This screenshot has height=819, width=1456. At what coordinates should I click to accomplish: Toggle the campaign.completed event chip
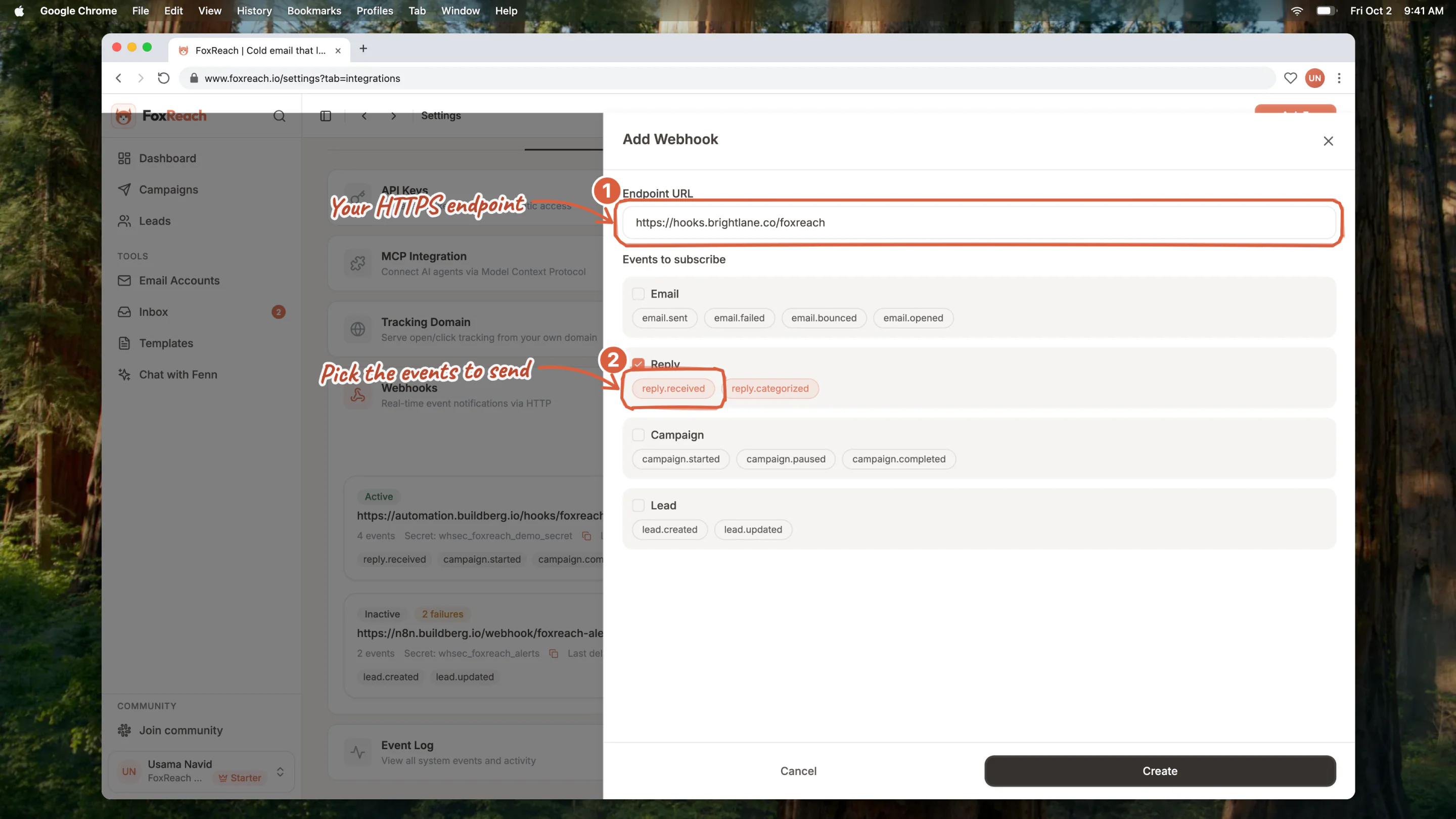(899, 459)
